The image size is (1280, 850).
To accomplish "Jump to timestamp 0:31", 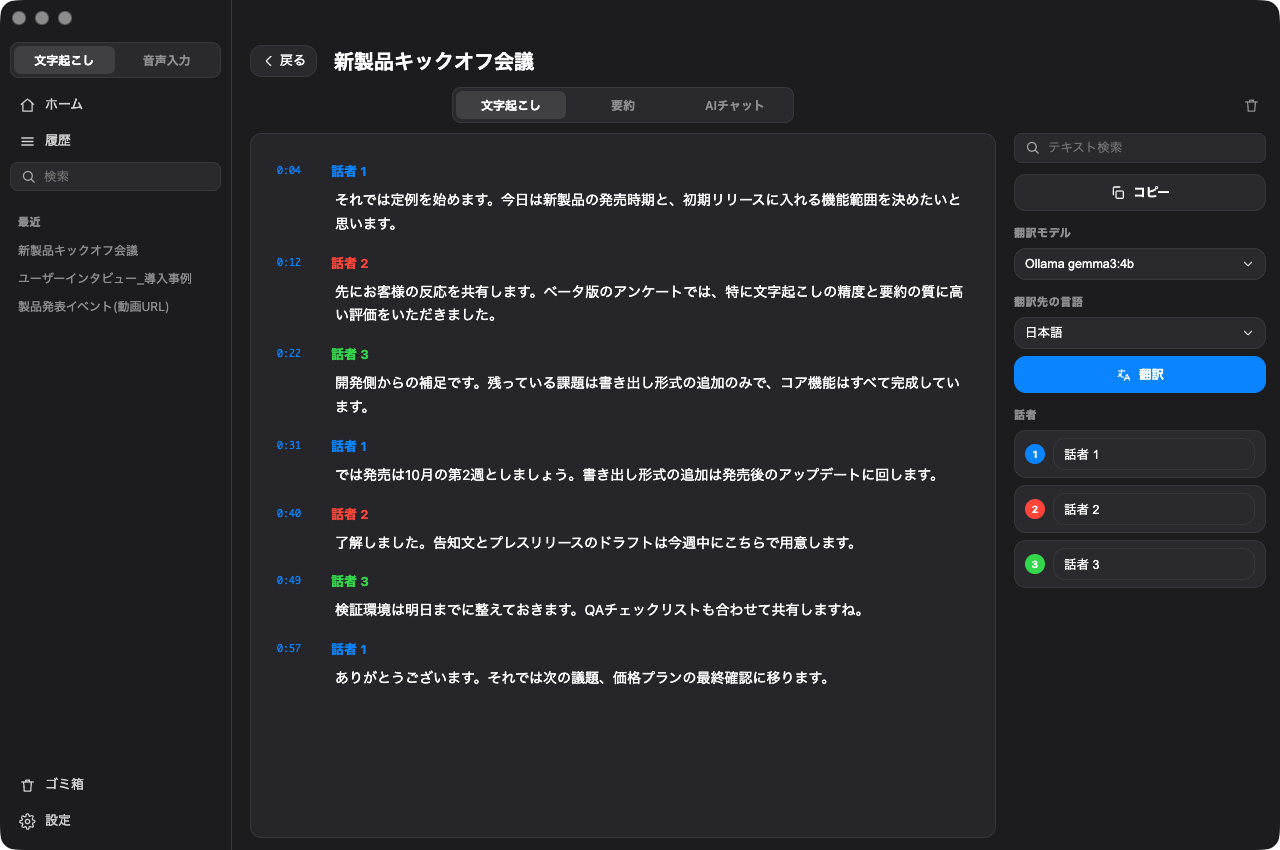I will (289, 446).
